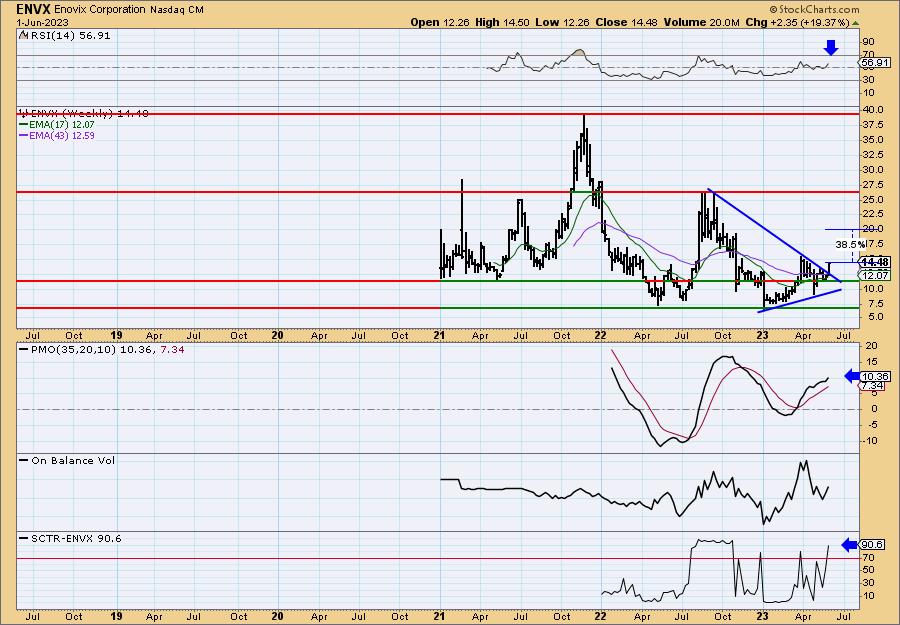Click the 40.0 price axis label
This screenshot has width=900, height=625.
click(x=873, y=110)
